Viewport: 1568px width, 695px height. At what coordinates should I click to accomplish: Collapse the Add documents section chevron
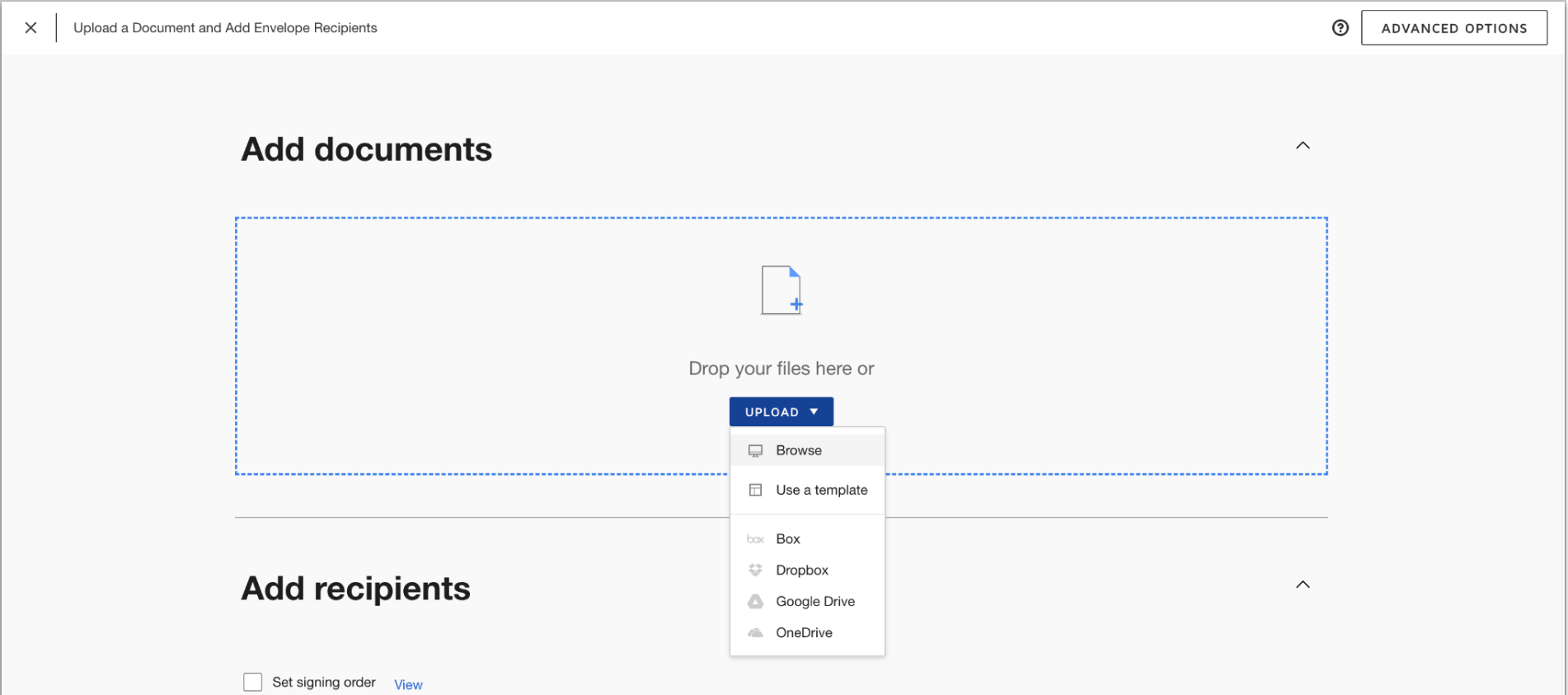point(1303,146)
